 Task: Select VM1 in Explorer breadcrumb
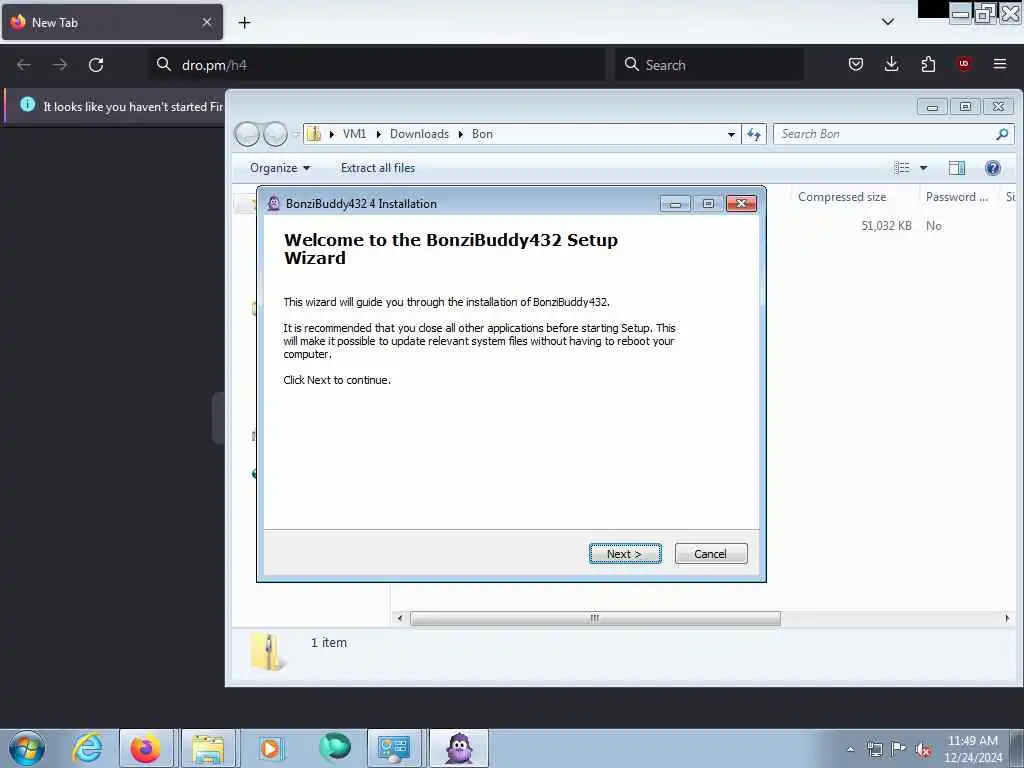coord(355,134)
